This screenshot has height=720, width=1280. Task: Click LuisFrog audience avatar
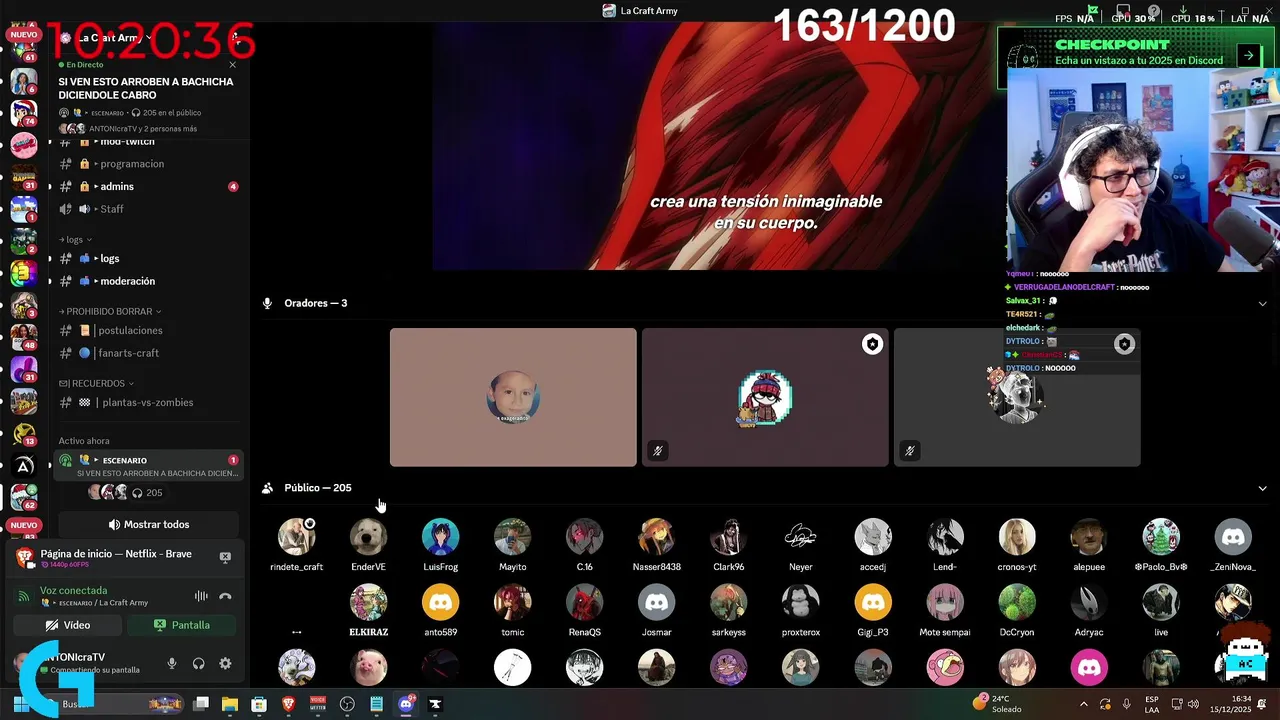(x=441, y=537)
